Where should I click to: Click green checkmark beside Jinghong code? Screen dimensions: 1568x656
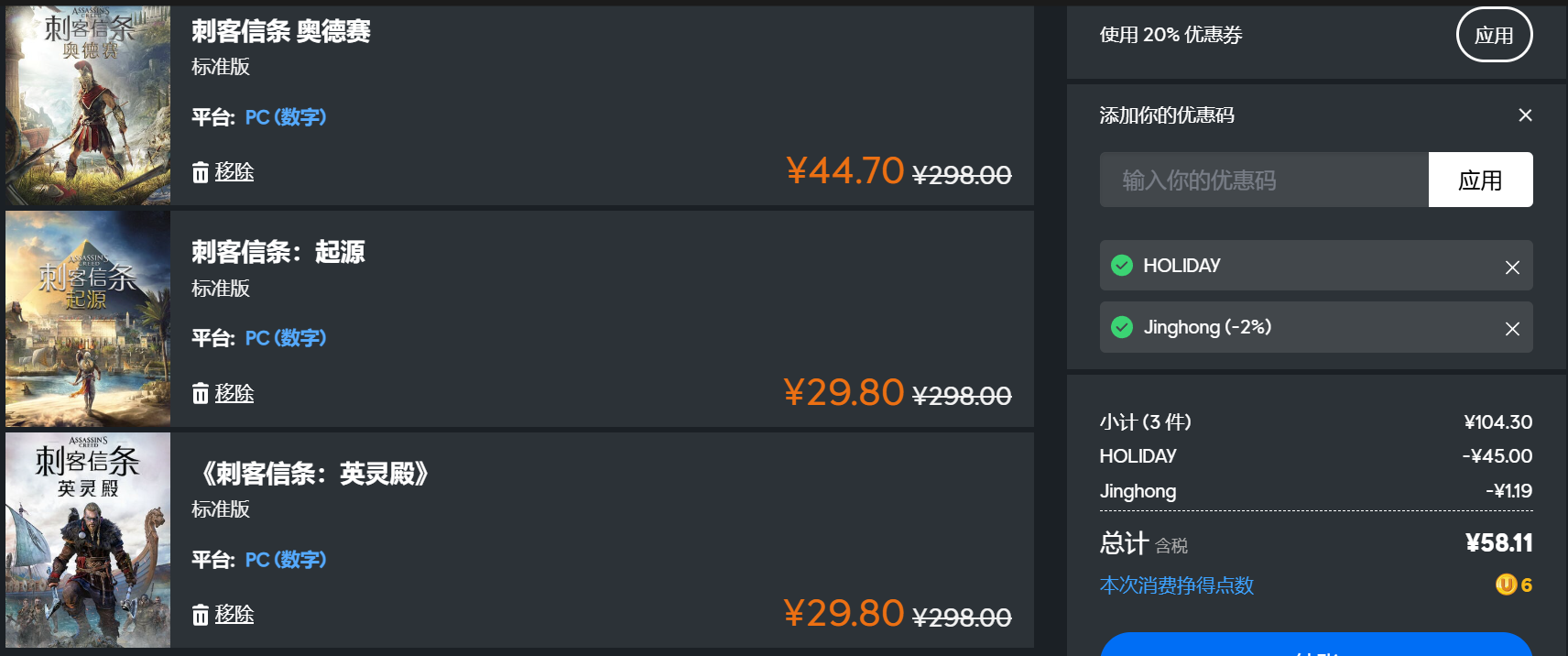point(1121,327)
